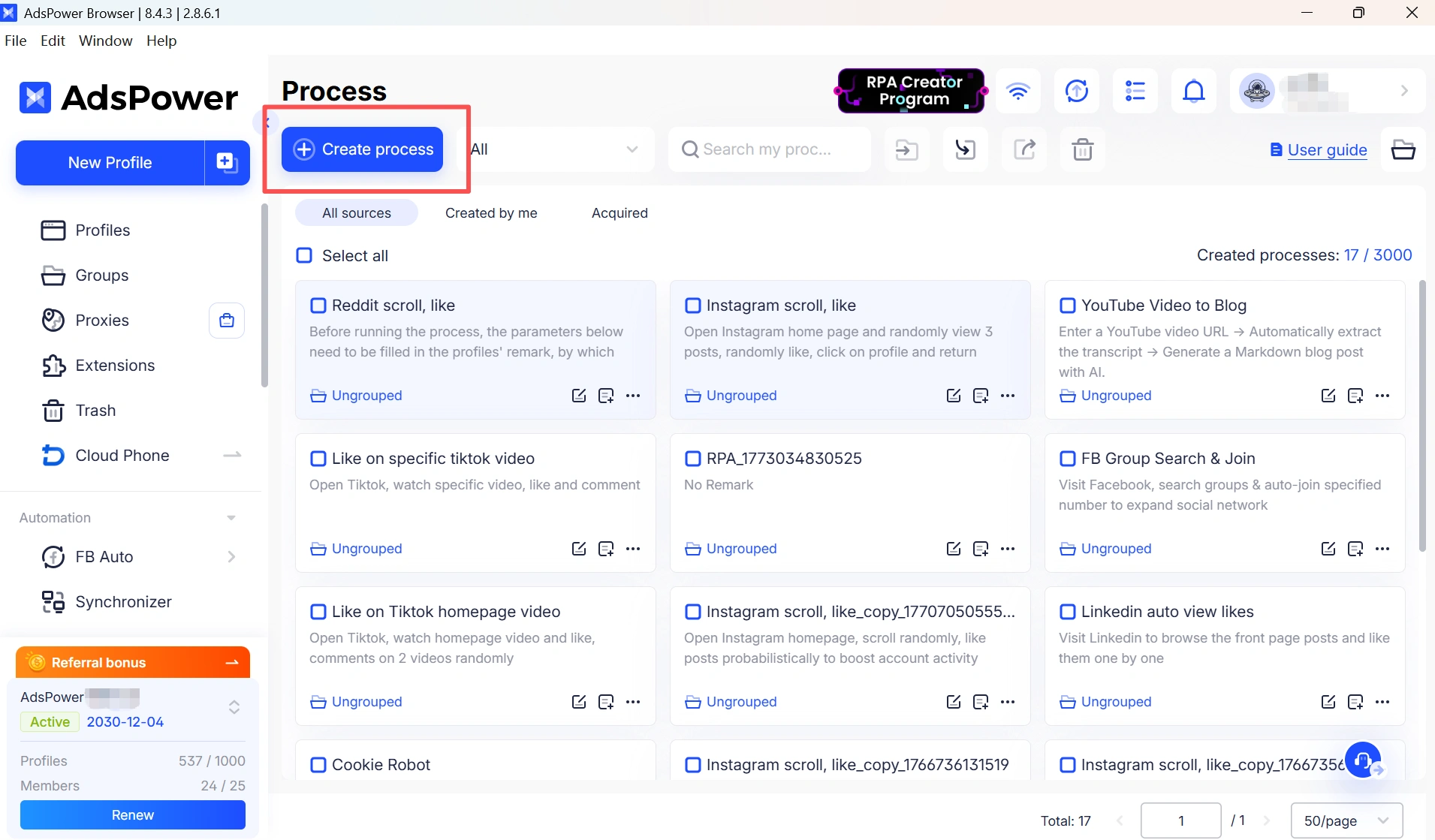This screenshot has width=1435, height=840.
Task: Click the update/refresh icon in header
Action: (x=1077, y=92)
